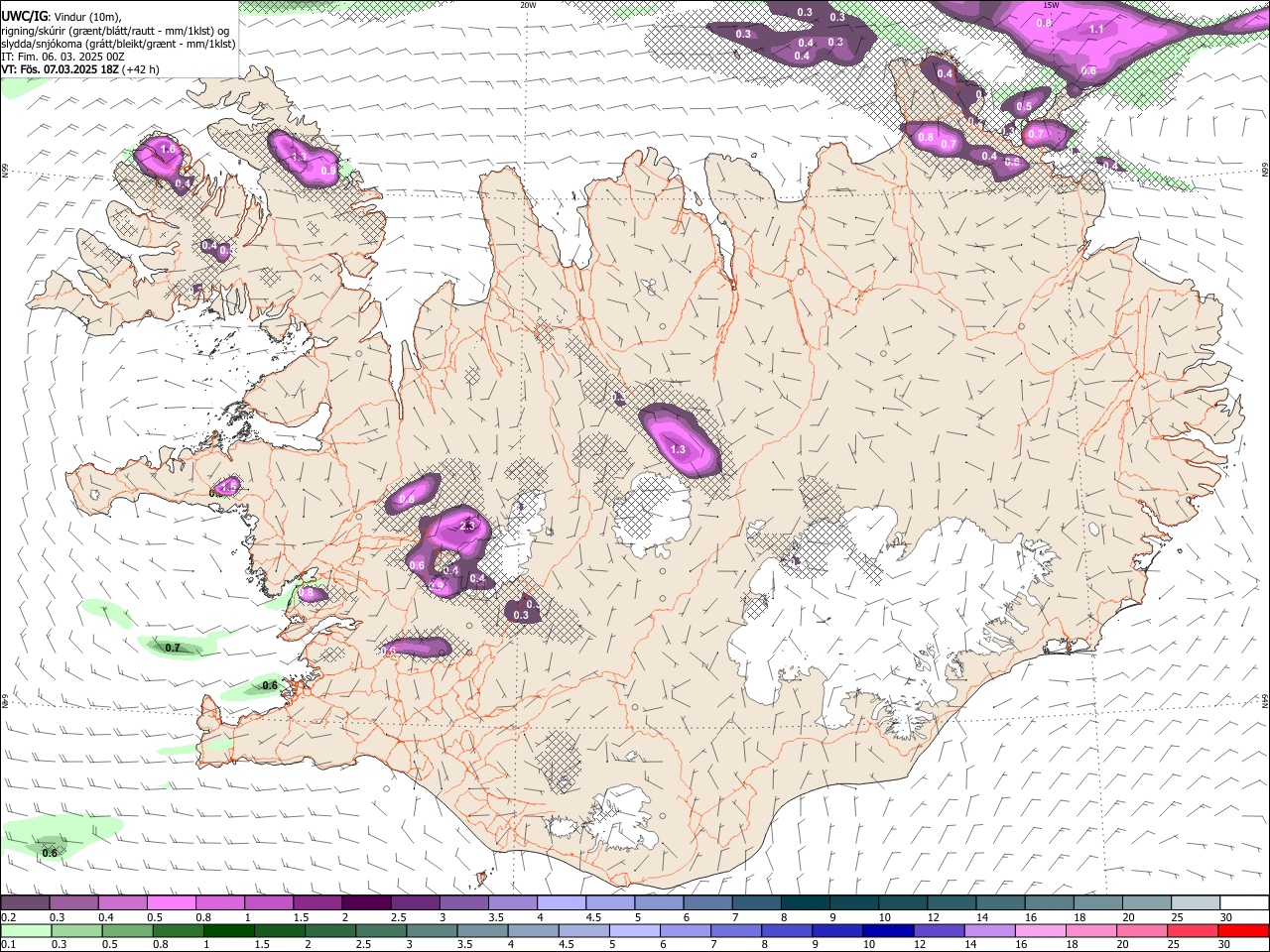Pick the bright red swatch ending rain scale
The image size is (1270, 952).
click(x=1243, y=931)
